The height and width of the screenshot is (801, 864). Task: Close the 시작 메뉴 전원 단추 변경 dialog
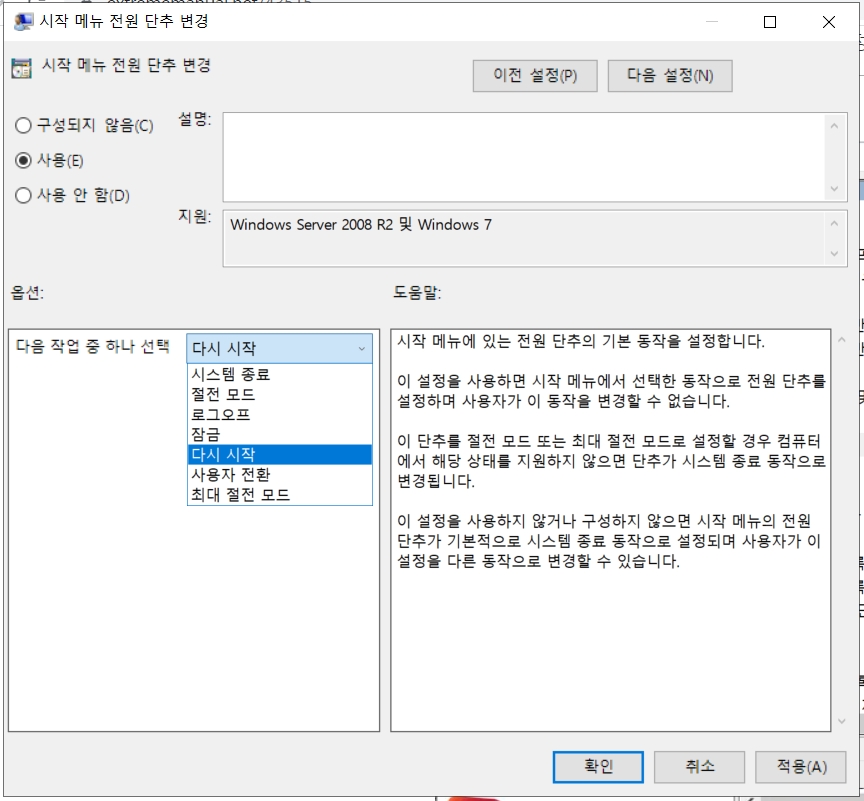coord(829,22)
